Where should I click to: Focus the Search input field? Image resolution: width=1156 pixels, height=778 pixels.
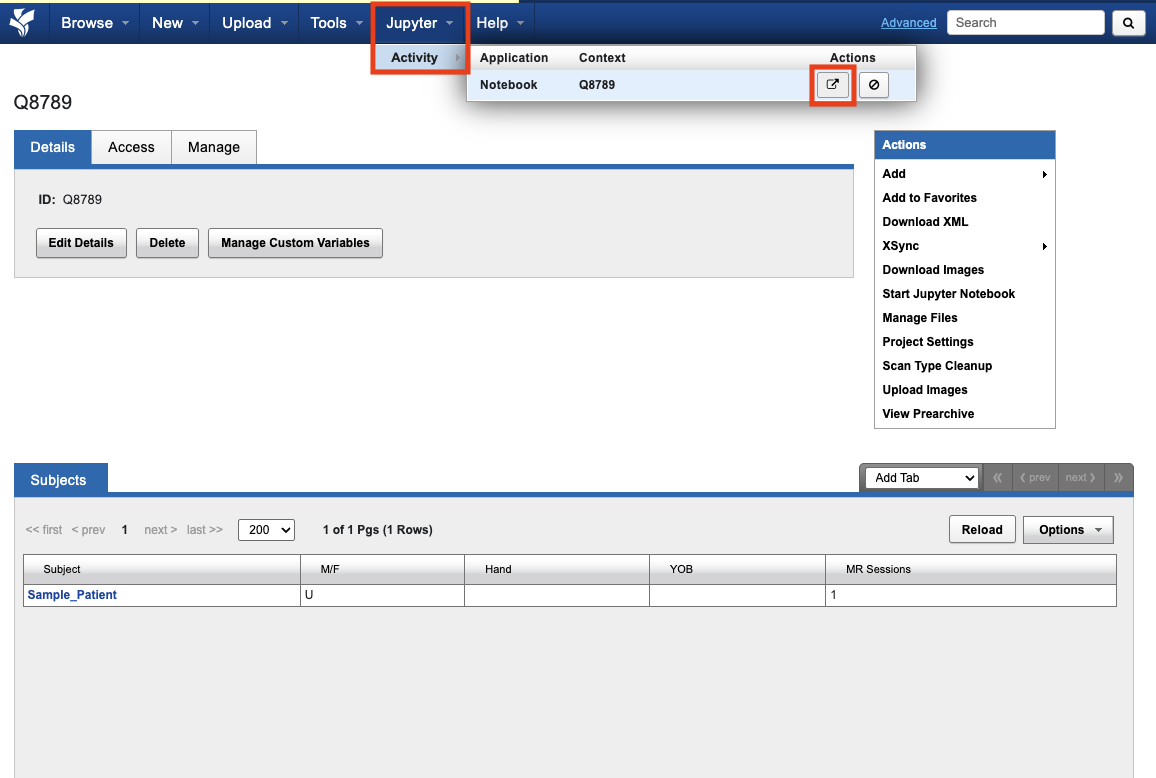coord(1025,23)
